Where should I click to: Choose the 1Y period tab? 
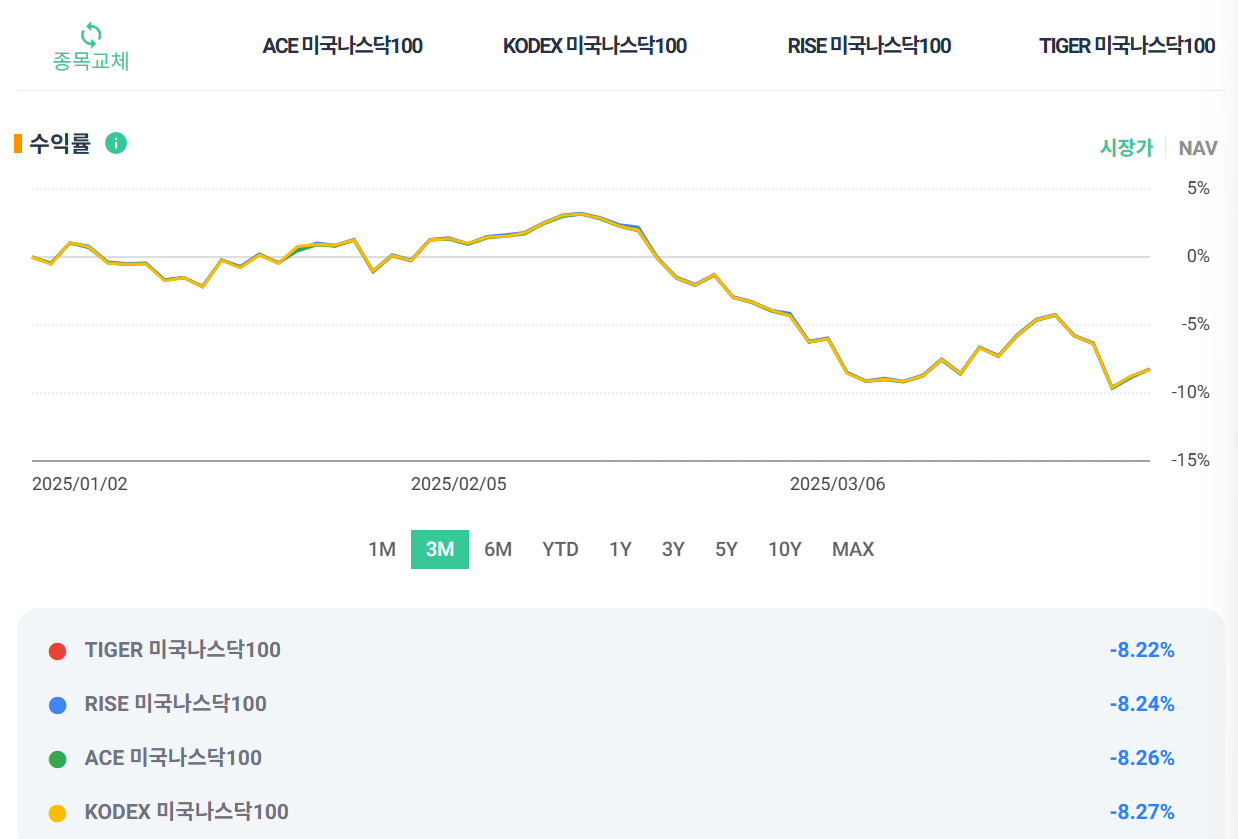tap(620, 549)
